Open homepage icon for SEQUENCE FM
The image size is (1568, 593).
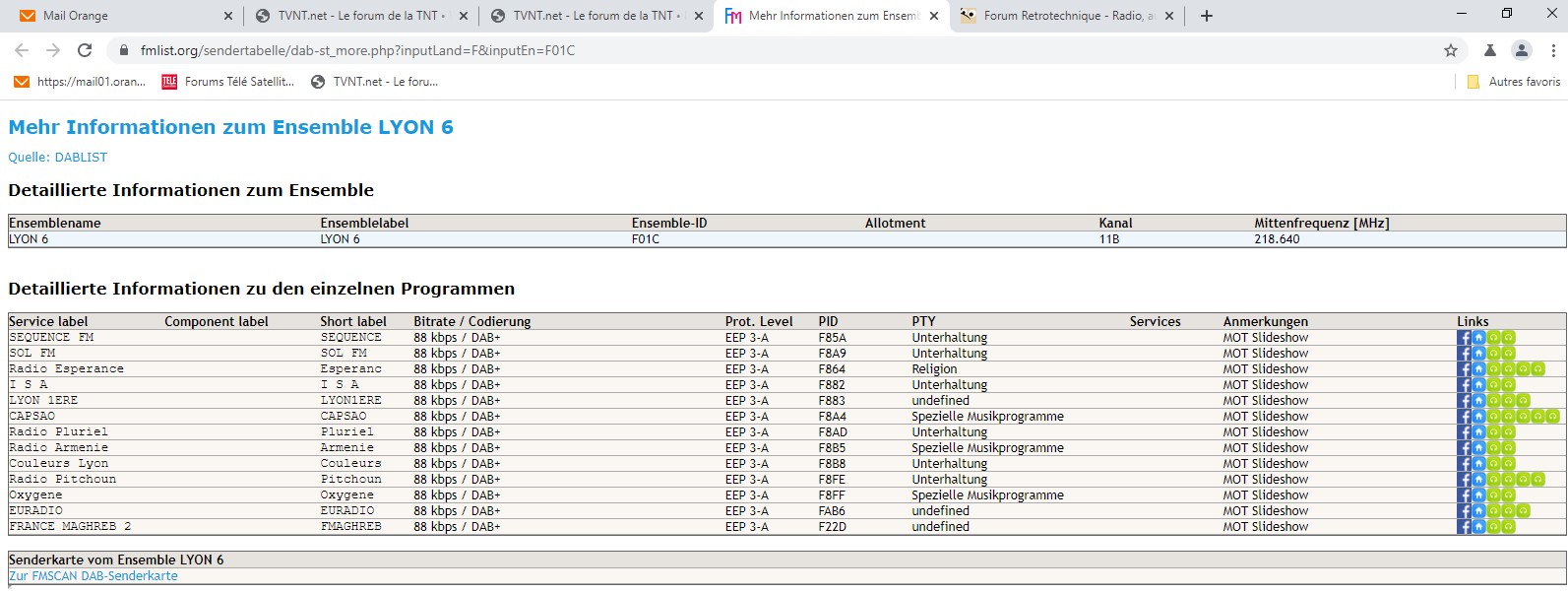tap(1478, 338)
